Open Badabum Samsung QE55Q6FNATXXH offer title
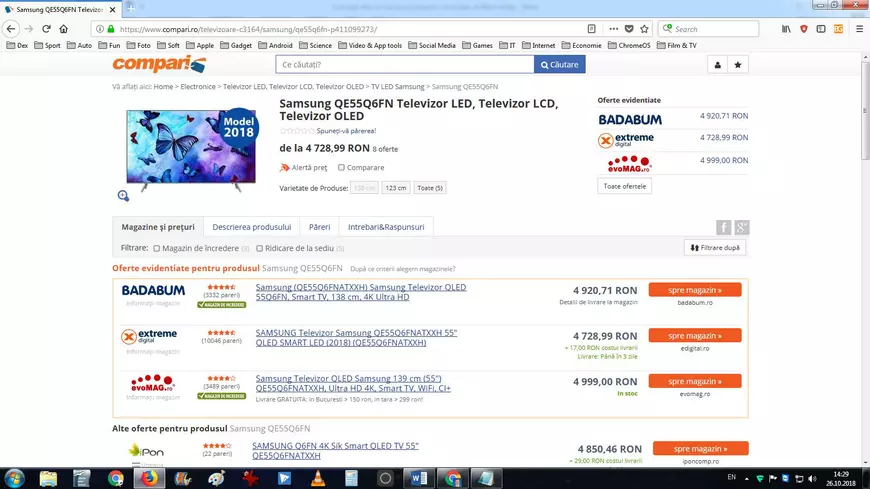Image resolution: width=870 pixels, height=489 pixels. click(361, 292)
